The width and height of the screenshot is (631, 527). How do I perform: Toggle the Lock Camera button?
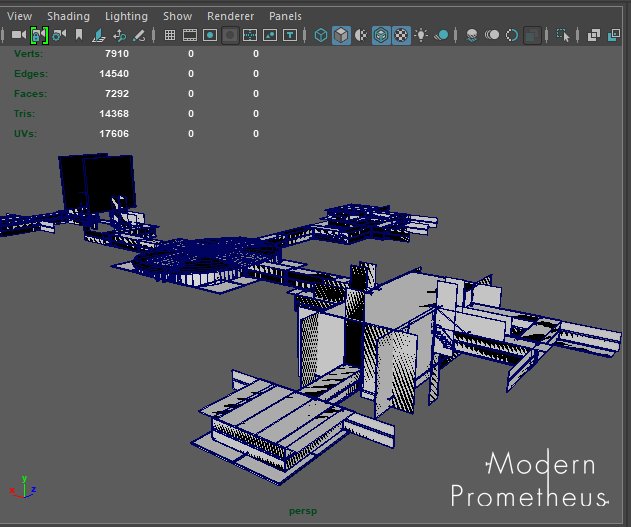(39, 35)
